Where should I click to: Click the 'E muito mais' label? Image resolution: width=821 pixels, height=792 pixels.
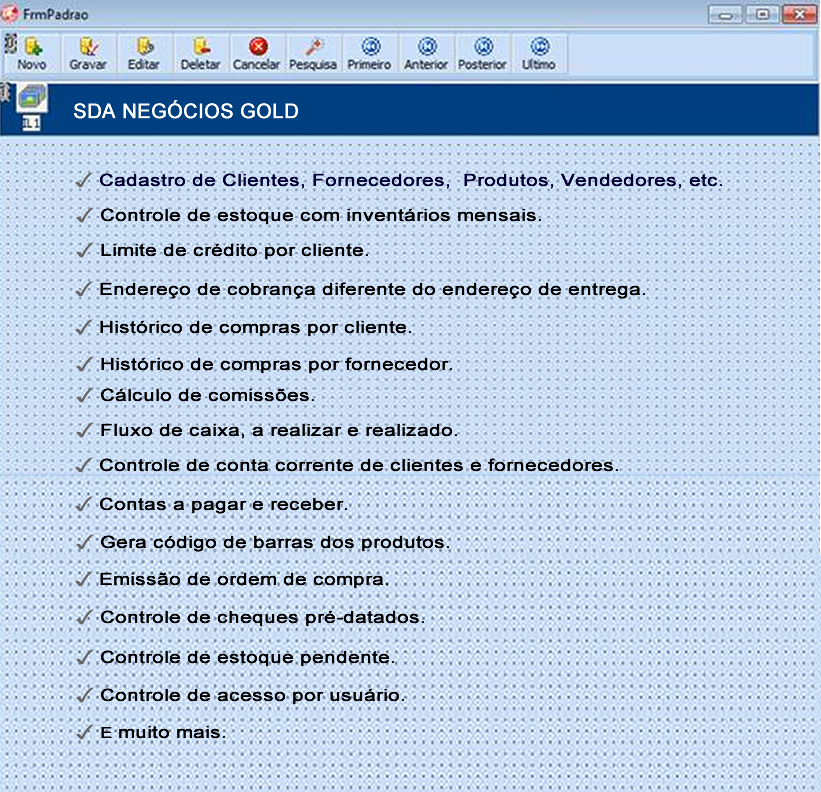point(163,733)
